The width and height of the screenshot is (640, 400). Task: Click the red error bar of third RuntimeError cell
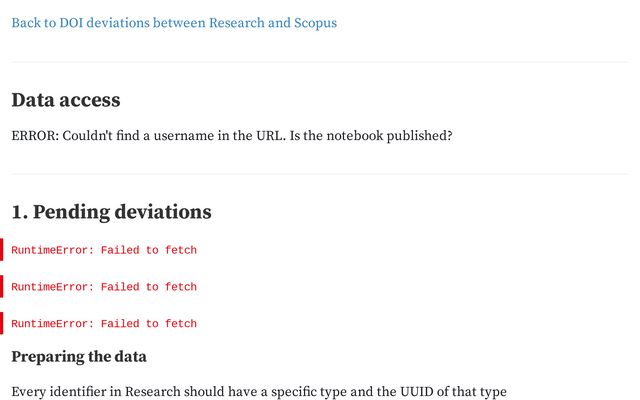[x=2, y=323]
